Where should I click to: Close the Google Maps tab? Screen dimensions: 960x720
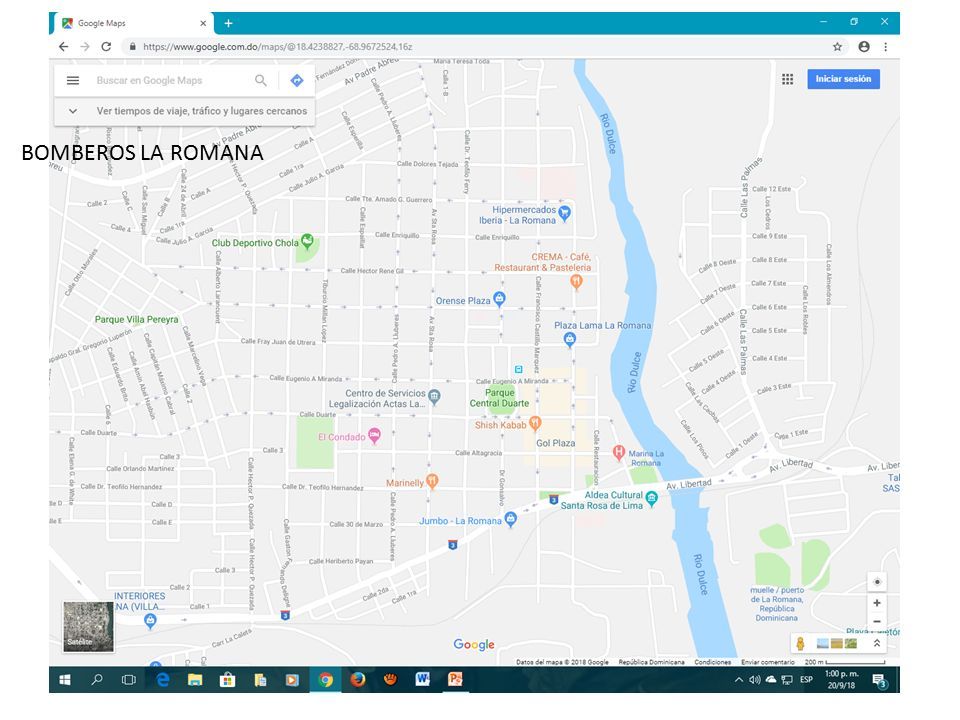pos(203,23)
